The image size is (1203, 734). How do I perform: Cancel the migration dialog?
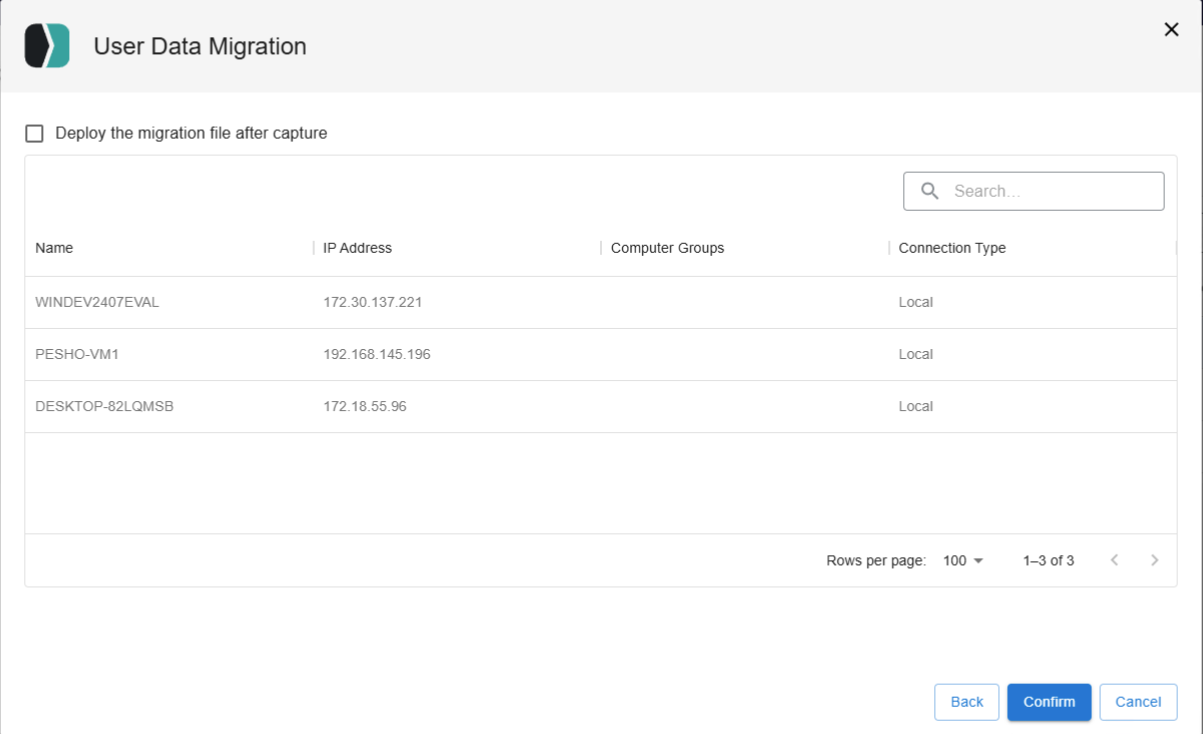1137,702
